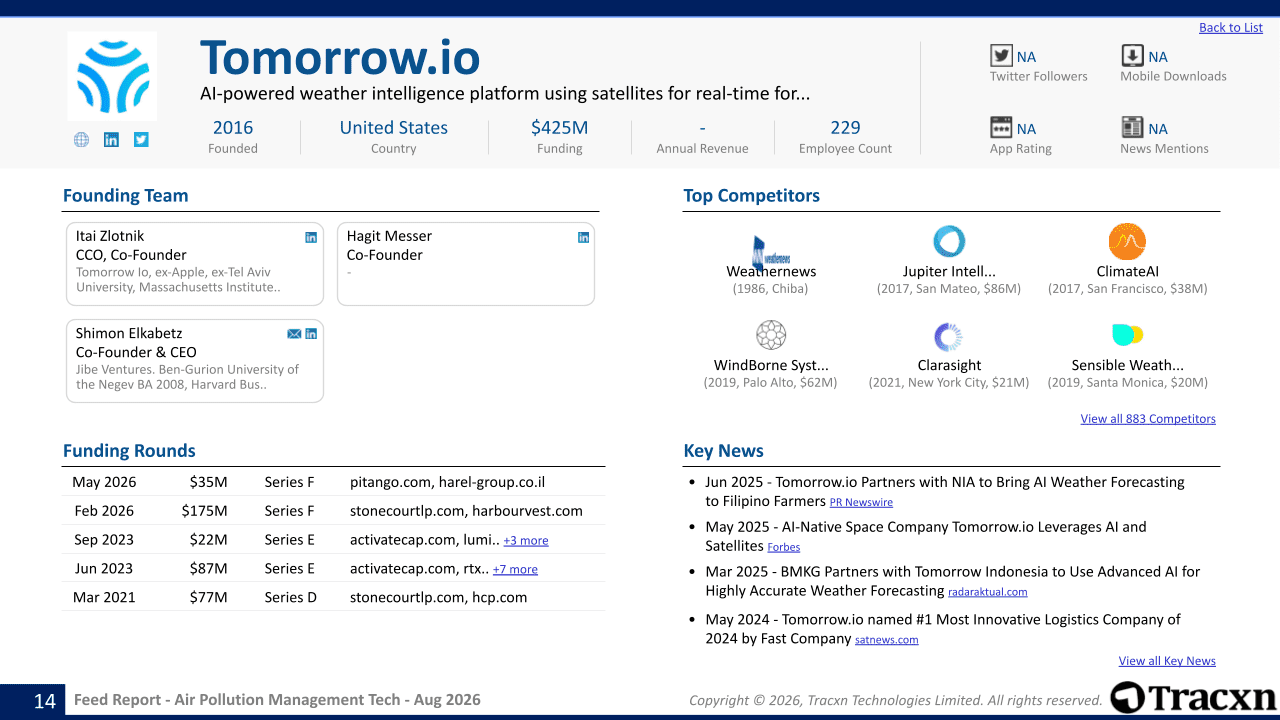The image size is (1280, 720).
Task: Click the Tomorrow.io company logo thumbnail
Action: pyautogui.click(x=112, y=77)
